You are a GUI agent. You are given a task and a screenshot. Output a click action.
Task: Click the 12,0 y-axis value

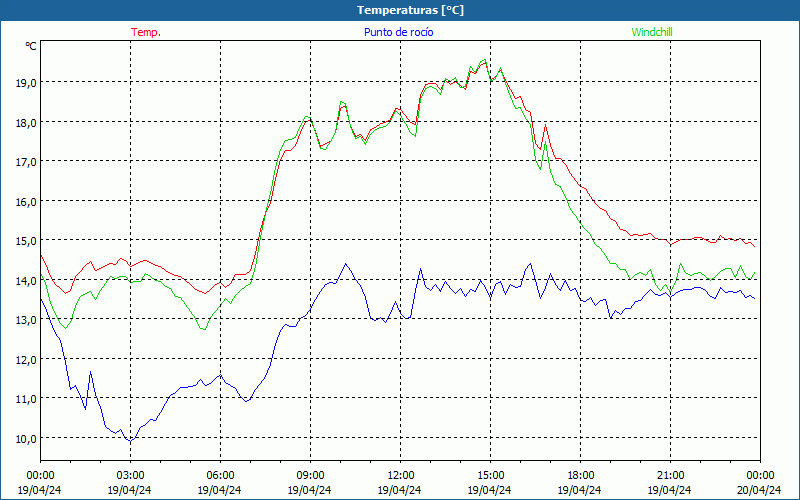point(26,360)
